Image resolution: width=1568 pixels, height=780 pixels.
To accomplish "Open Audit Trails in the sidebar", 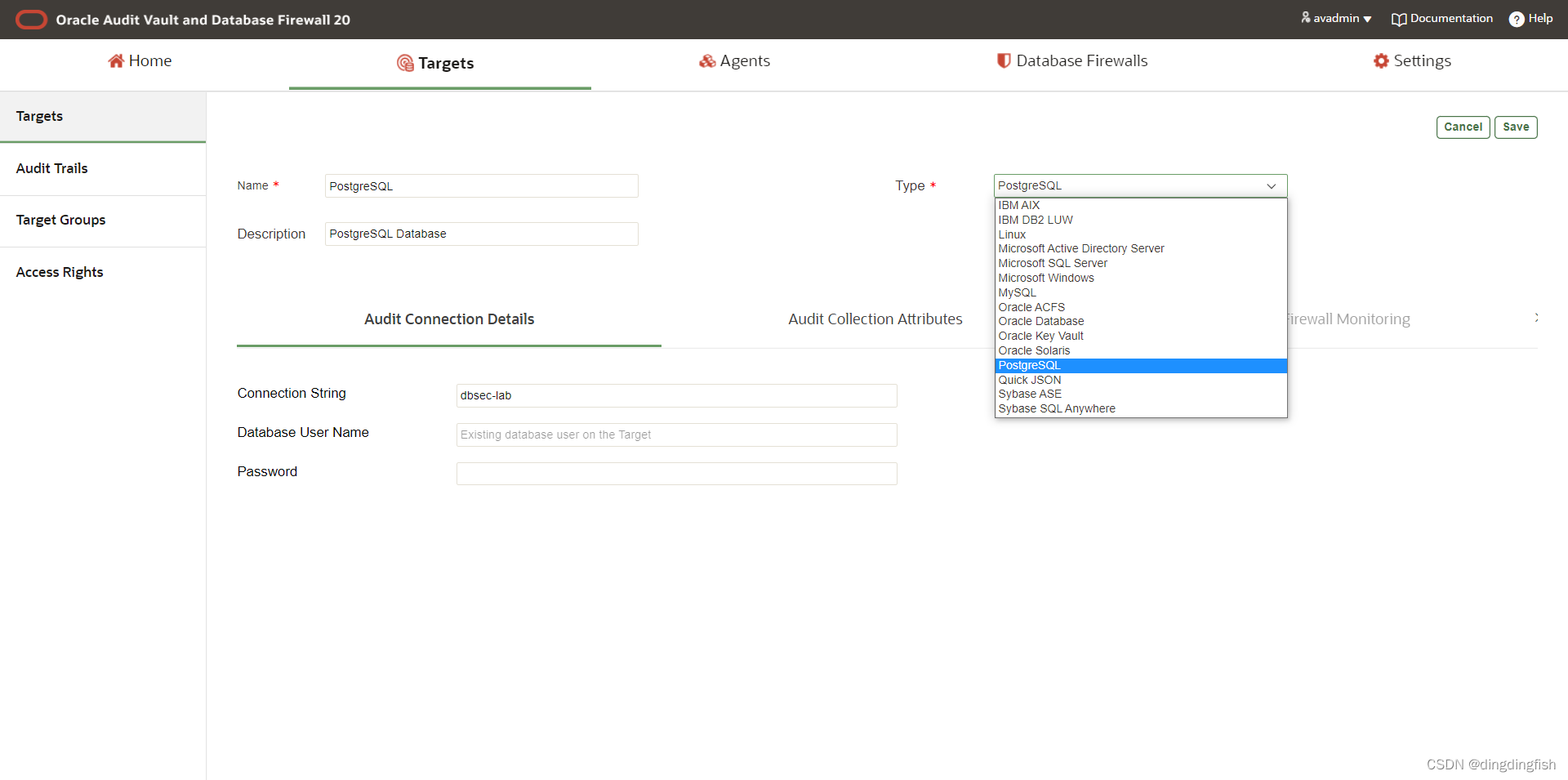I will pos(103,168).
